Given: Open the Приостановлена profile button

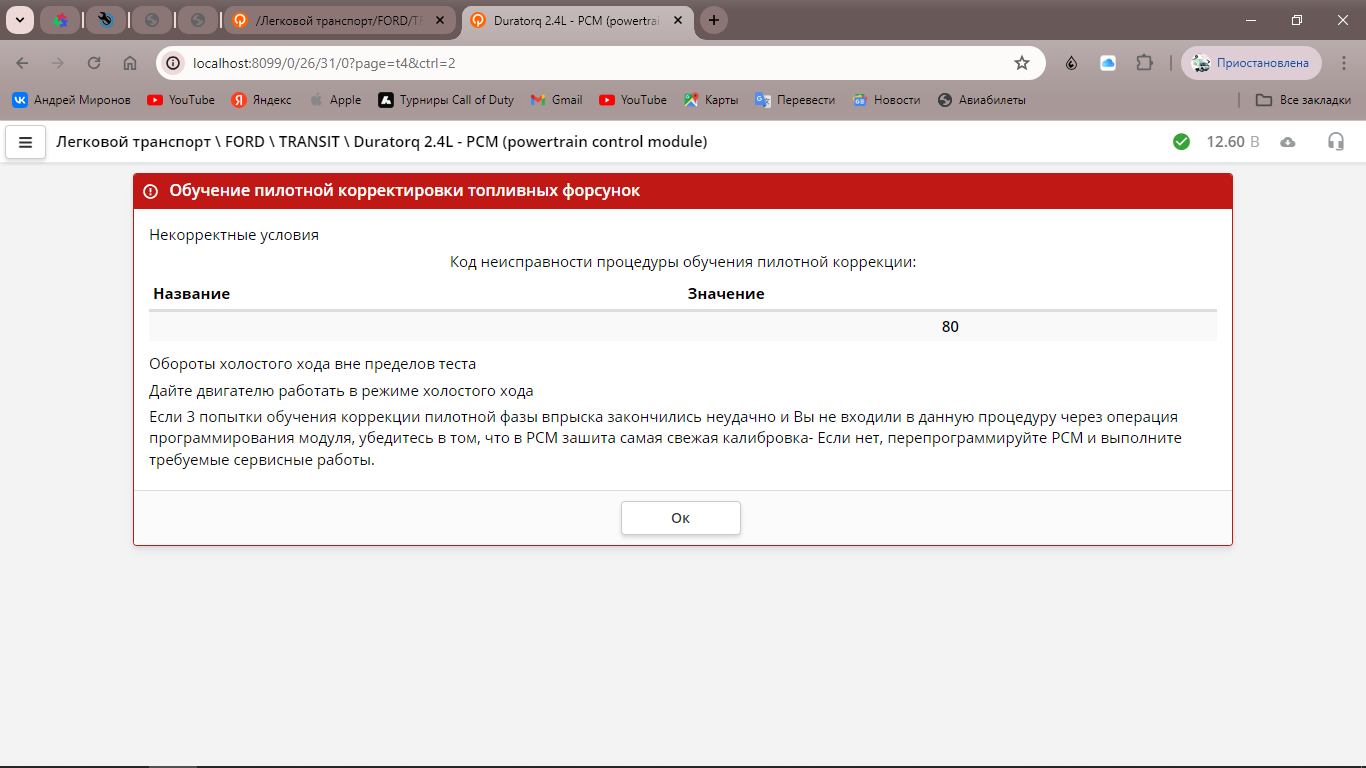Looking at the screenshot, I should [x=1251, y=63].
